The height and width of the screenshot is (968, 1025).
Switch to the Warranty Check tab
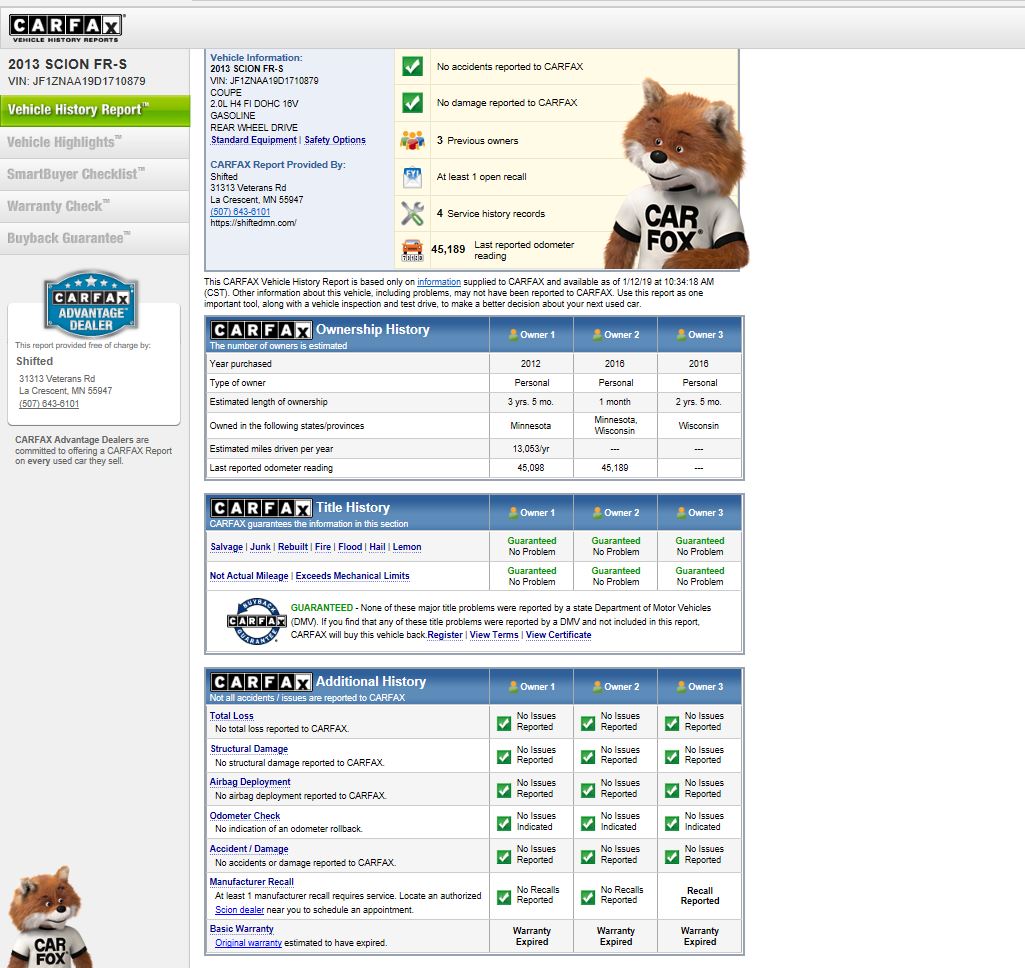pyautogui.click(x=95, y=207)
